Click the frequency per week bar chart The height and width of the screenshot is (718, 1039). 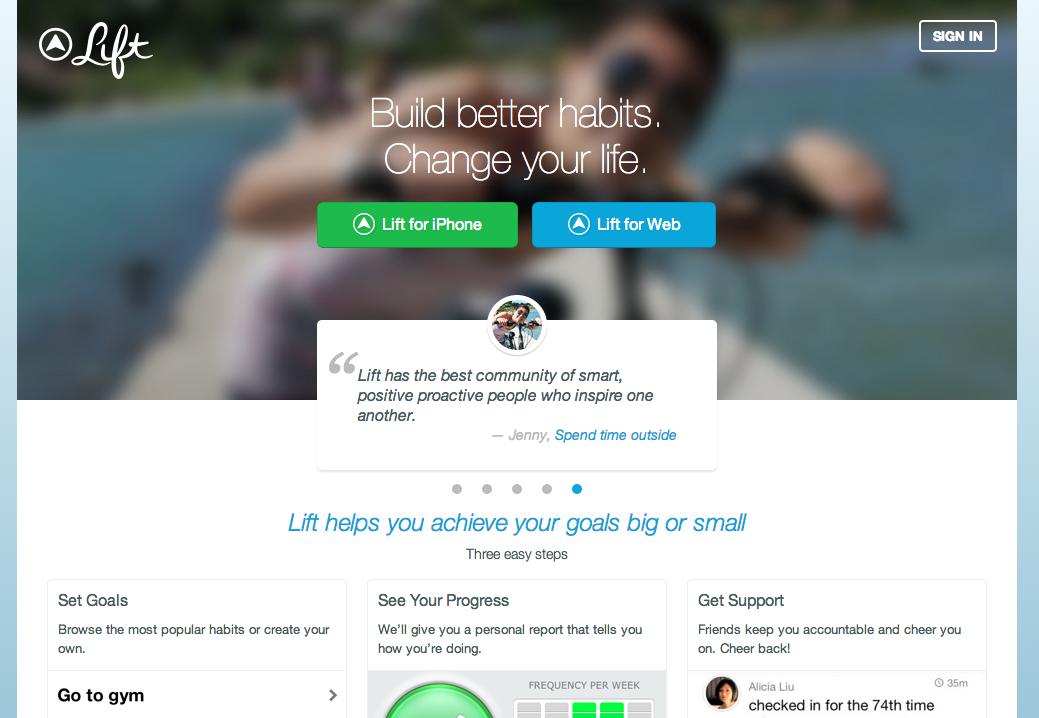[x=584, y=708]
